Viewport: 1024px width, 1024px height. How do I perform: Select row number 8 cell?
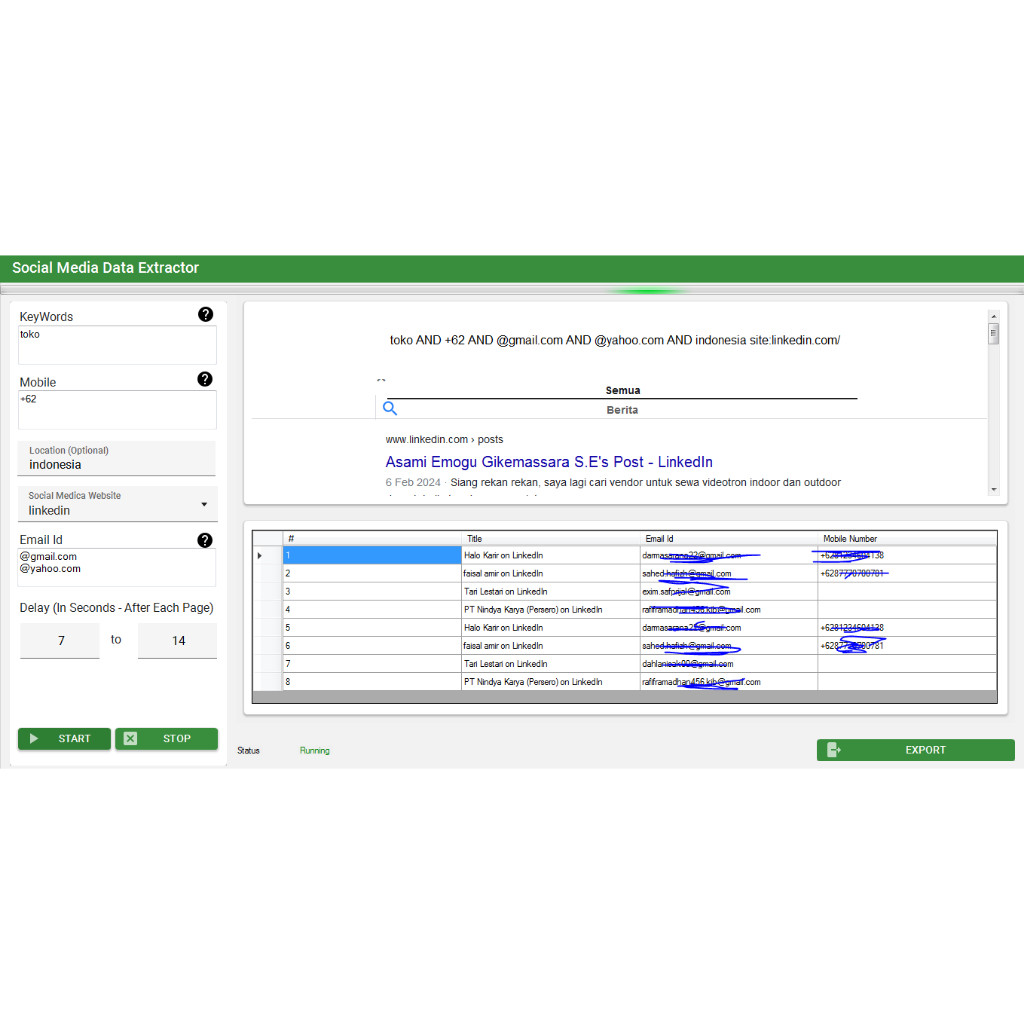(372, 682)
